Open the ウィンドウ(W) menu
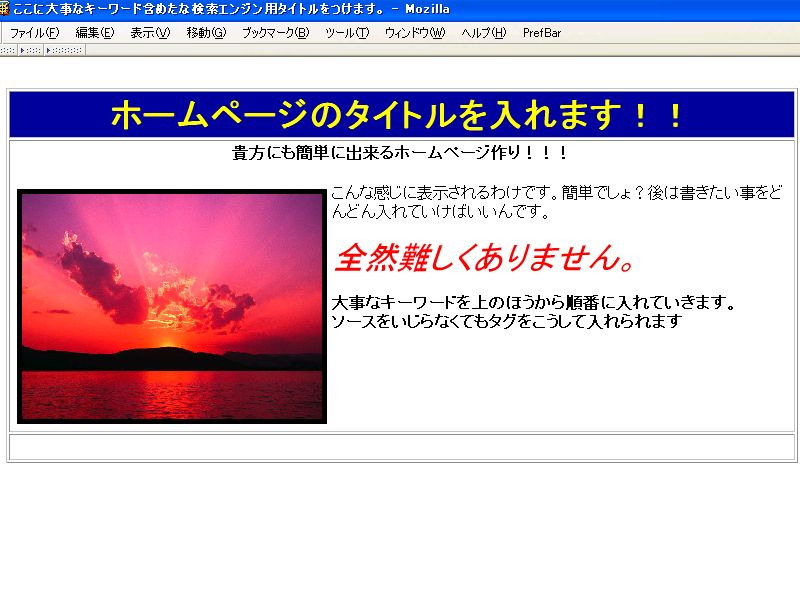 (x=415, y=33)
